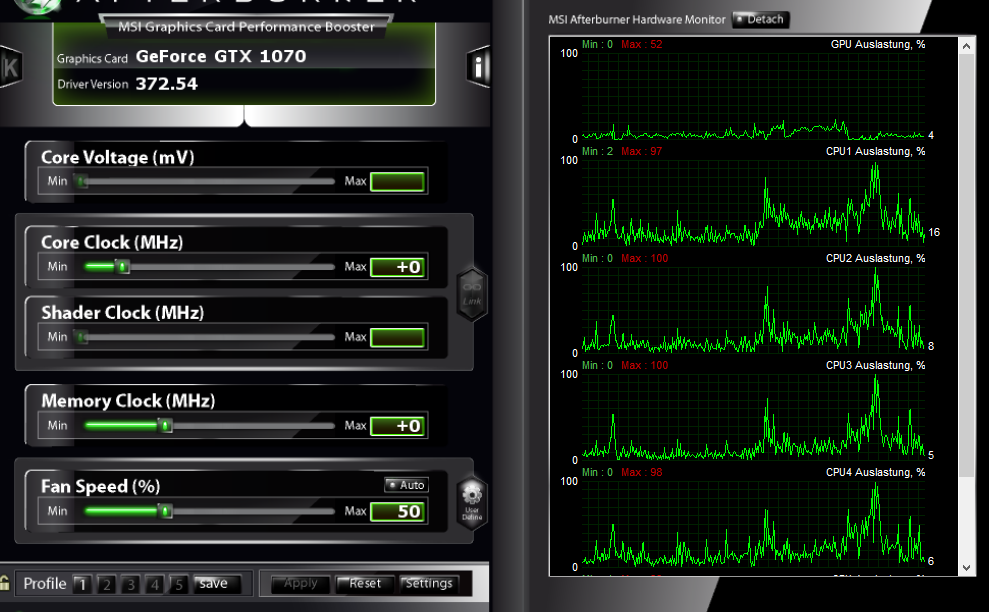
Task: Click the Reset button
Action: point(365,584)
